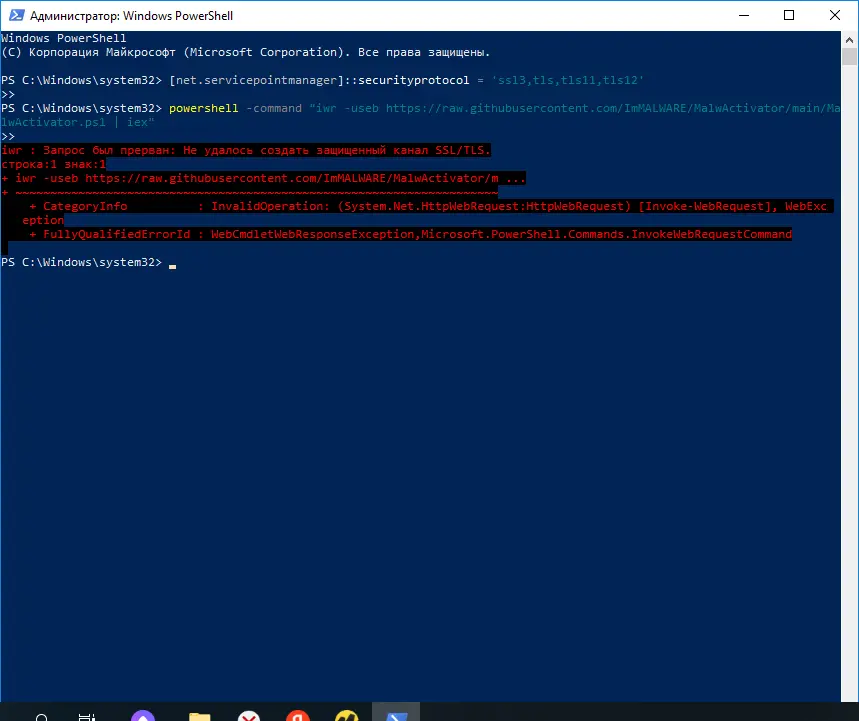
Task: Open the red X circle taskbar app
Action: [x=249, y=716]
